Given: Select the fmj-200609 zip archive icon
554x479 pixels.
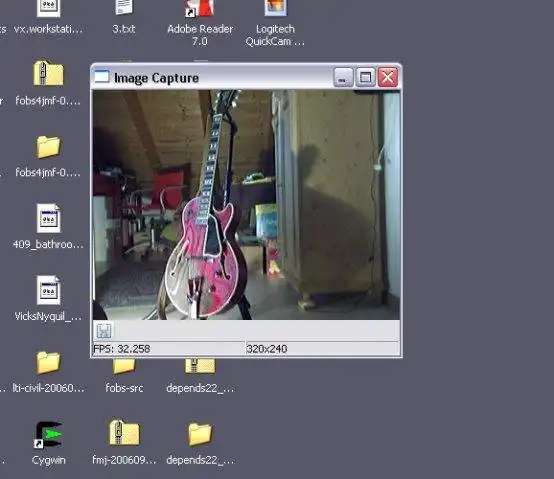Looking at the screenshot, I should tap(124, 432).
